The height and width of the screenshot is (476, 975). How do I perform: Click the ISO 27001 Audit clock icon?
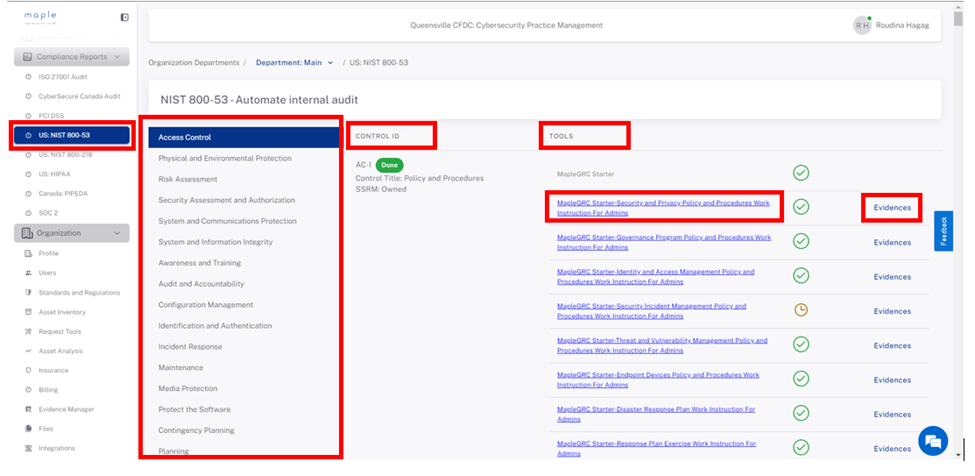(x=28, y=77)
